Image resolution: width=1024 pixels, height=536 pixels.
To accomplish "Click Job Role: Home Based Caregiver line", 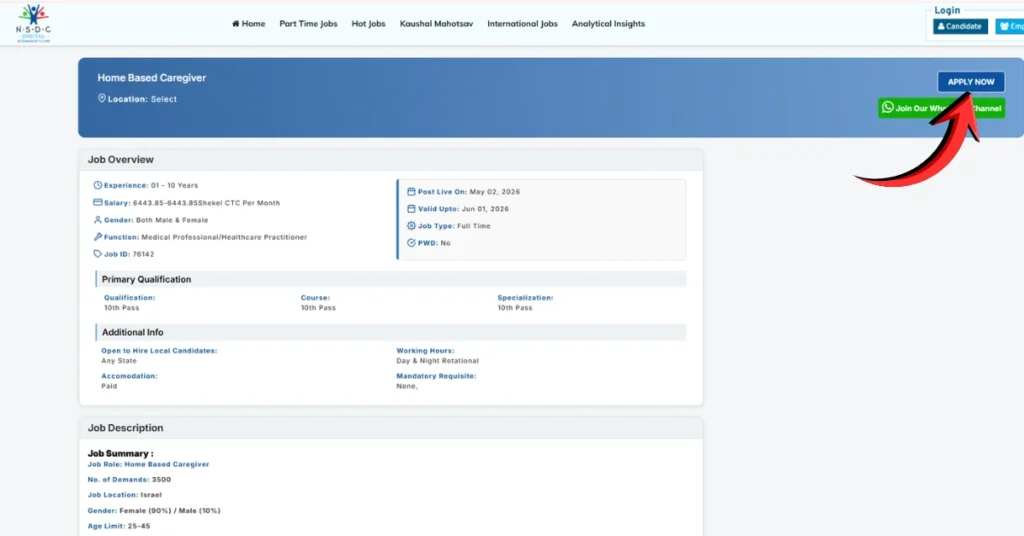I will (148, 464).
